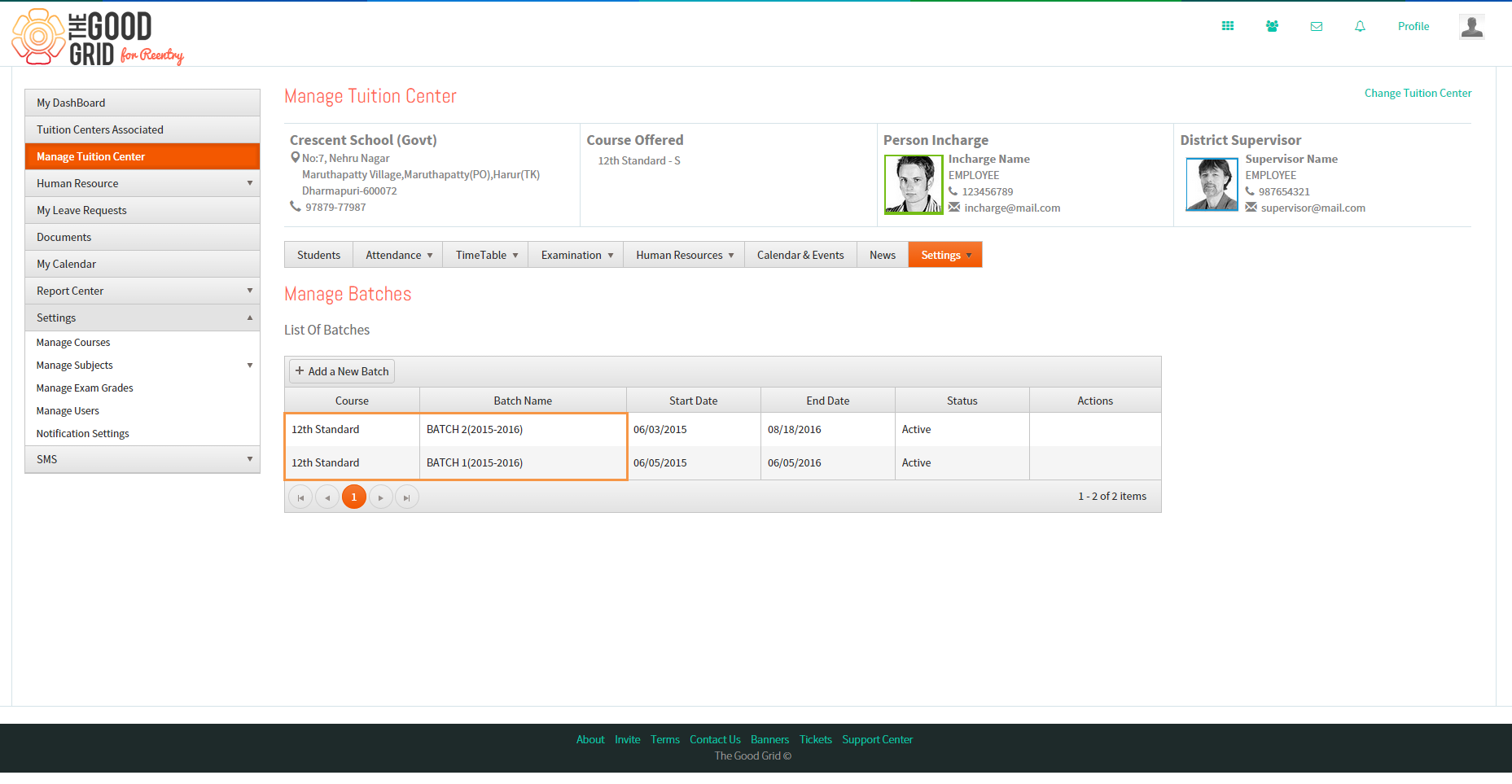Collapse the Settings sidebar section
The height and width of the screenshot is (784, 1512).
pos(142,318)
